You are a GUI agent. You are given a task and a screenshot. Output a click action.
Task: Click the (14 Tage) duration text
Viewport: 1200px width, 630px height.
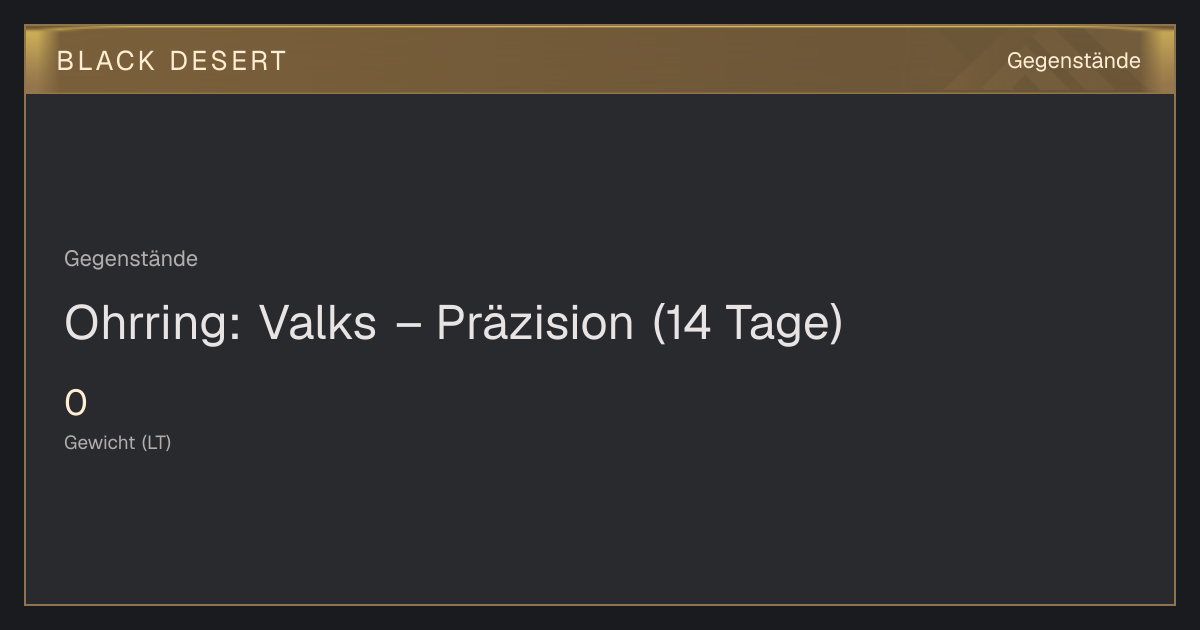pyautogui.click(x=748, y=323)
